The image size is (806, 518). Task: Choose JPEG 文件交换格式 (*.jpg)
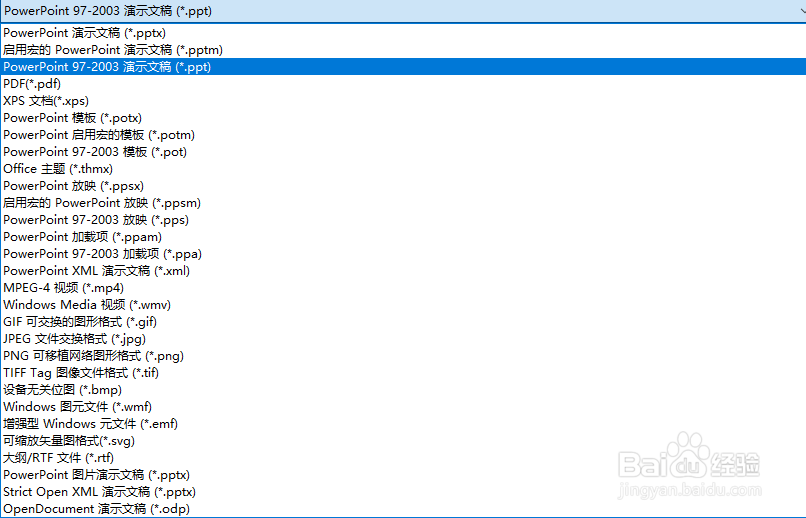[403, 339]
